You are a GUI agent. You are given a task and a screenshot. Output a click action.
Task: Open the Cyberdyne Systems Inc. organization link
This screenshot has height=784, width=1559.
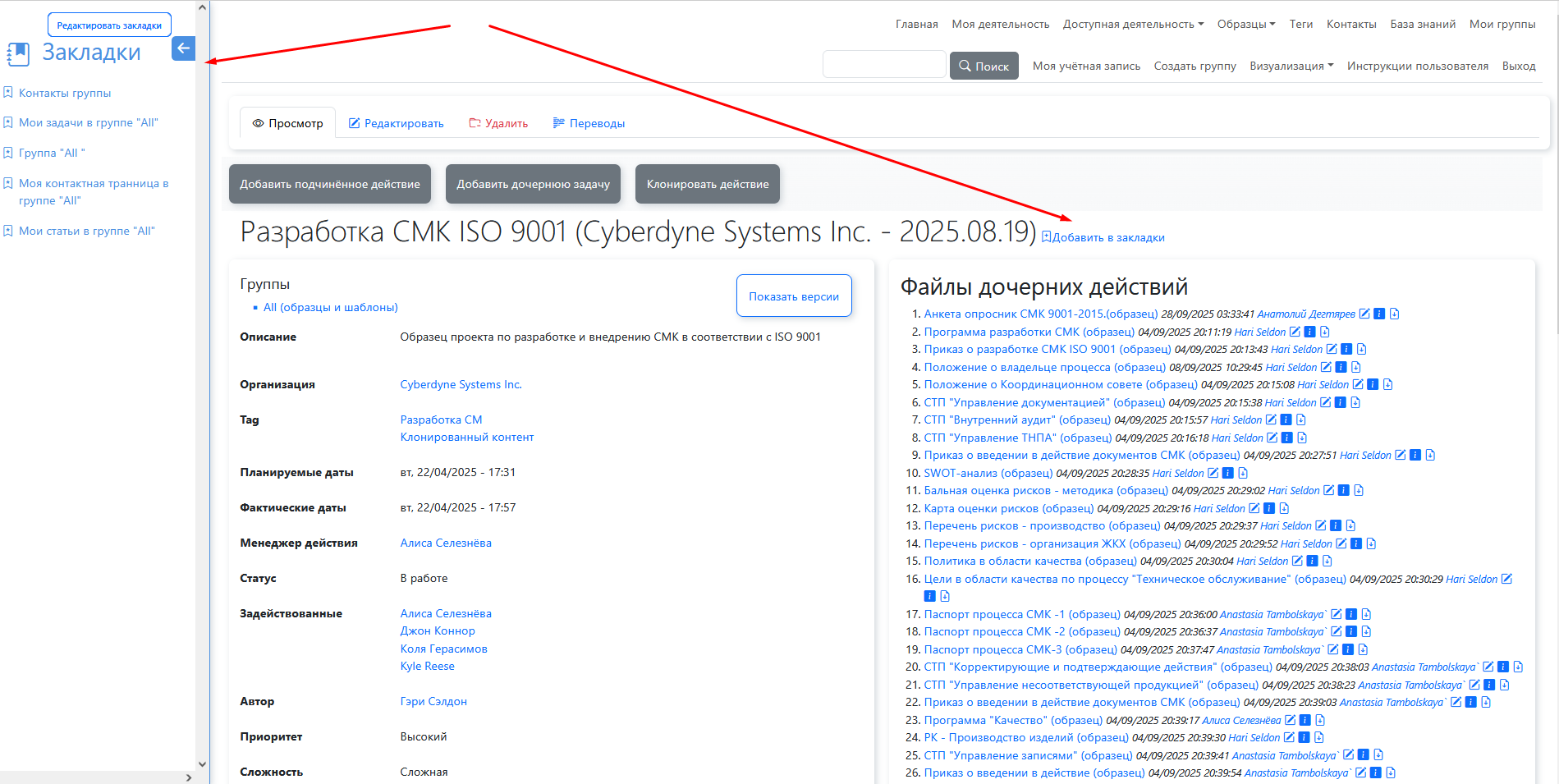click(x=461, y=384)
